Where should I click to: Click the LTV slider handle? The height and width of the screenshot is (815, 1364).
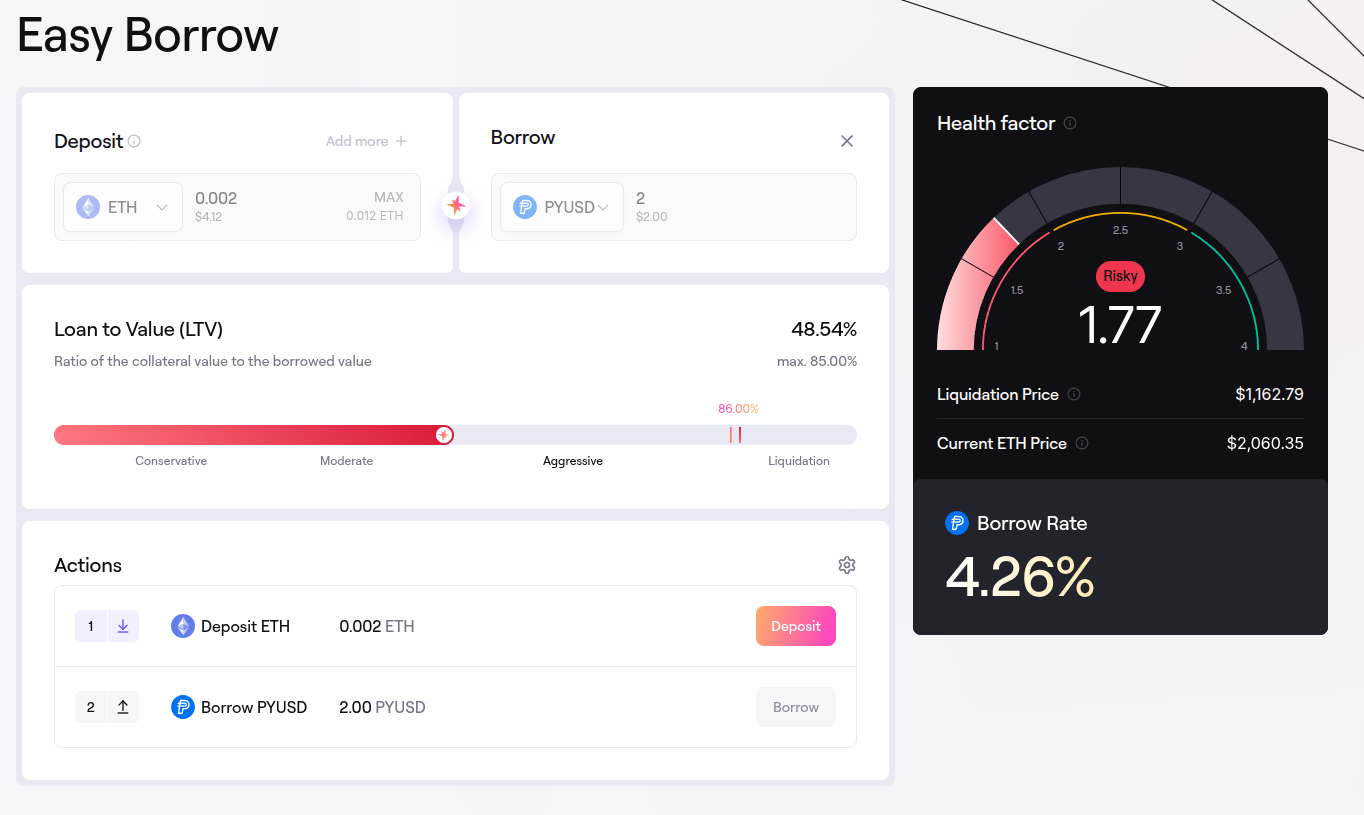tap(444, 435)
